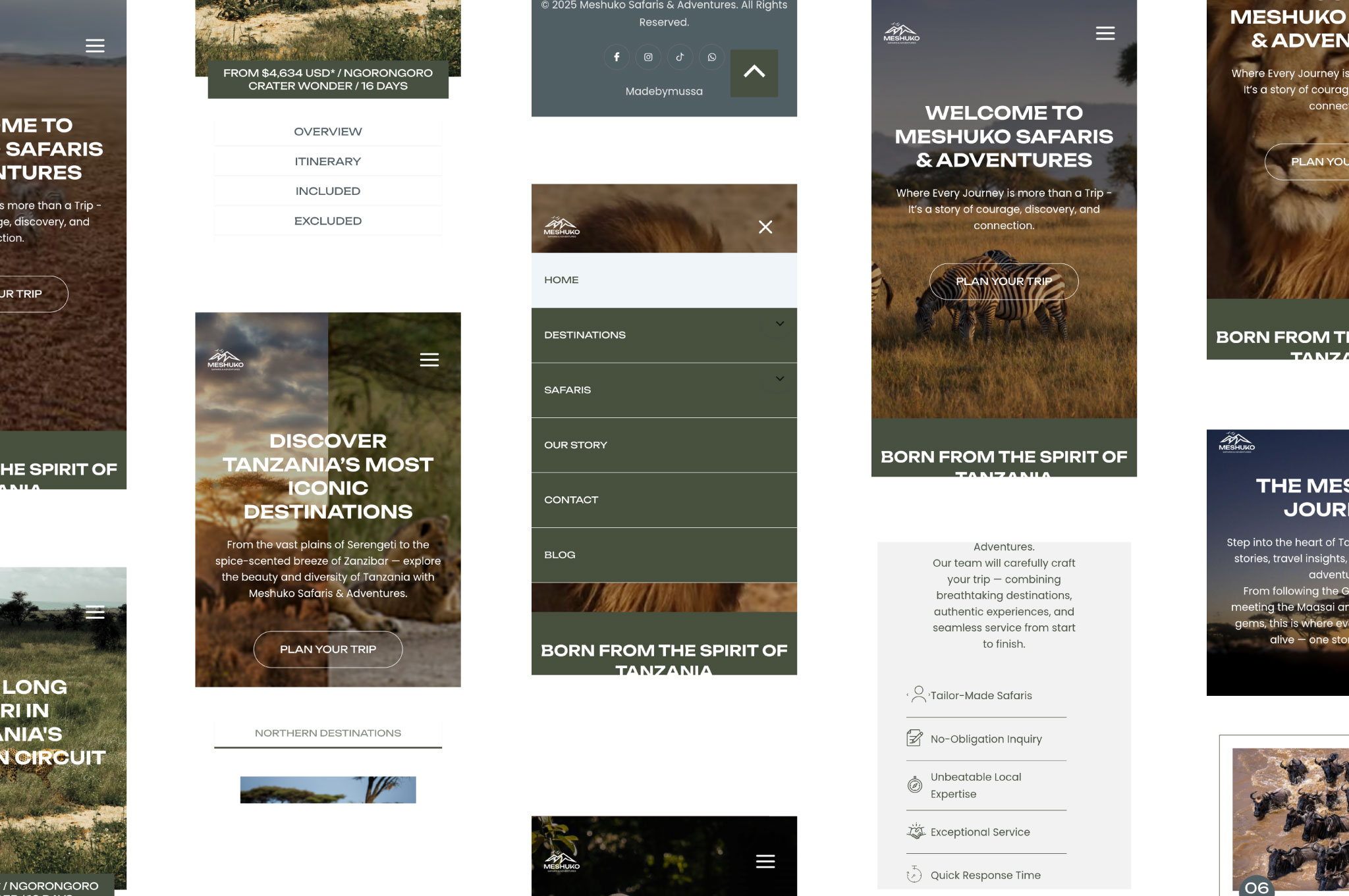This screenshot has width=1349, height=896.
Task: Click Plan Your Trip on zebra hero
Action: coord(1003,282)
